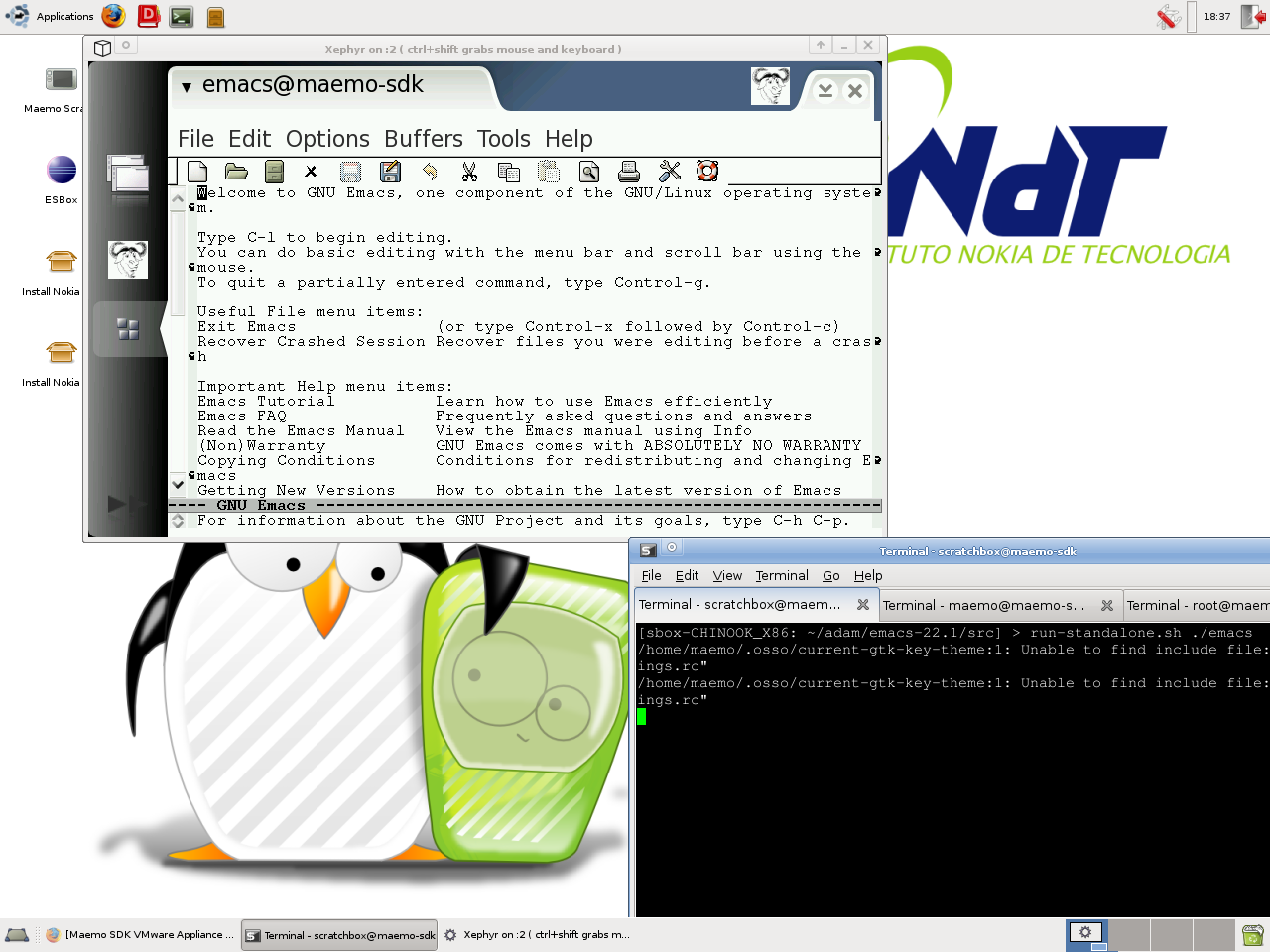
Task: Close the scratchbox@maem... terminal tab
Action: [x=863, y=604]
